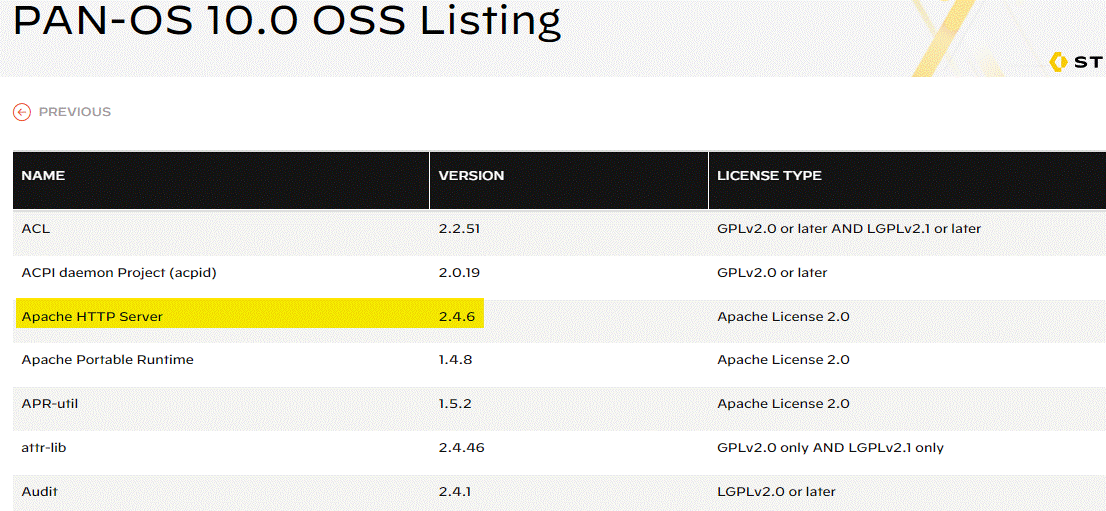Click the NAME column header

43,176
